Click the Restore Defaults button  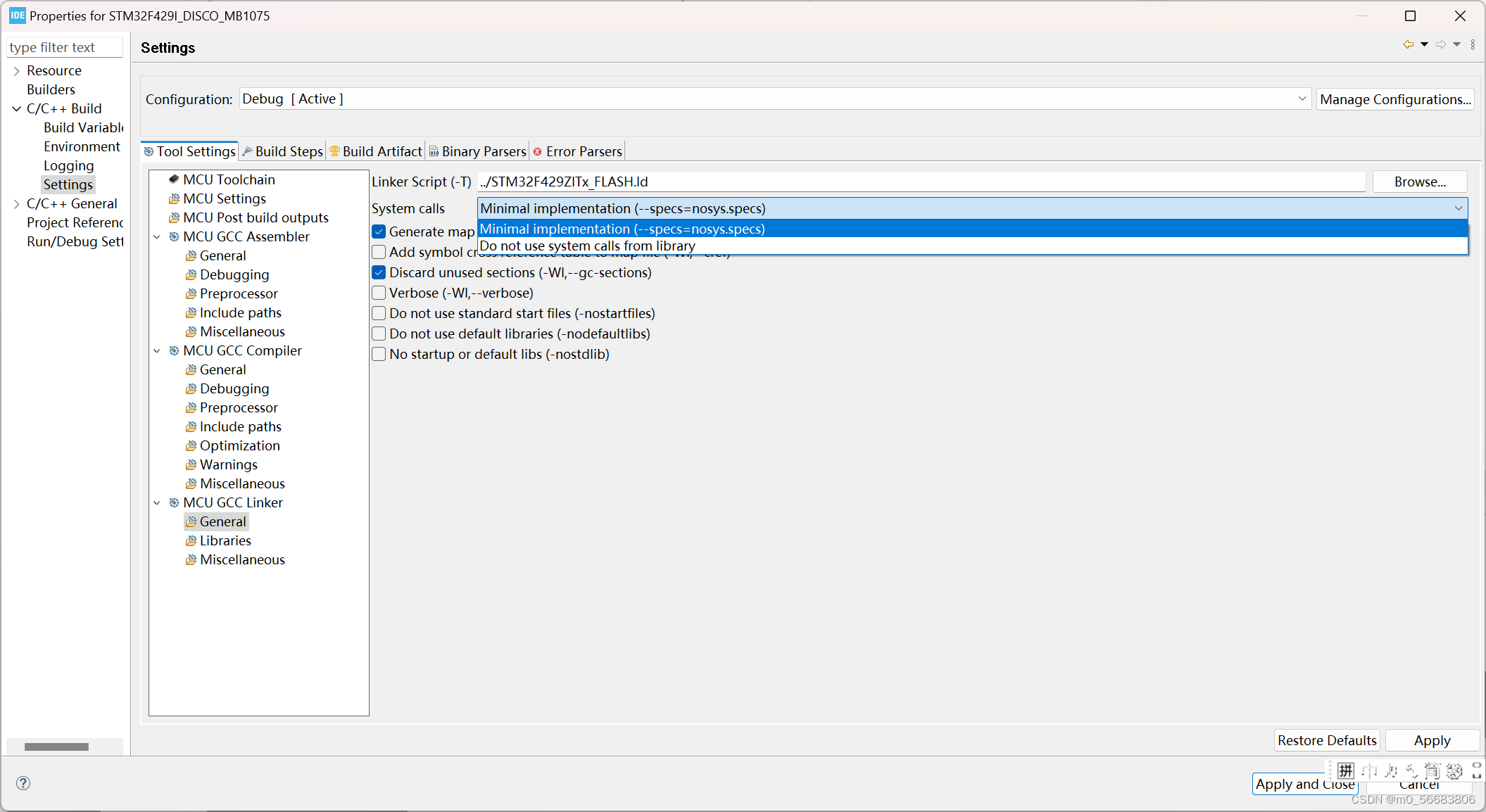click(x=1326, y=740)
